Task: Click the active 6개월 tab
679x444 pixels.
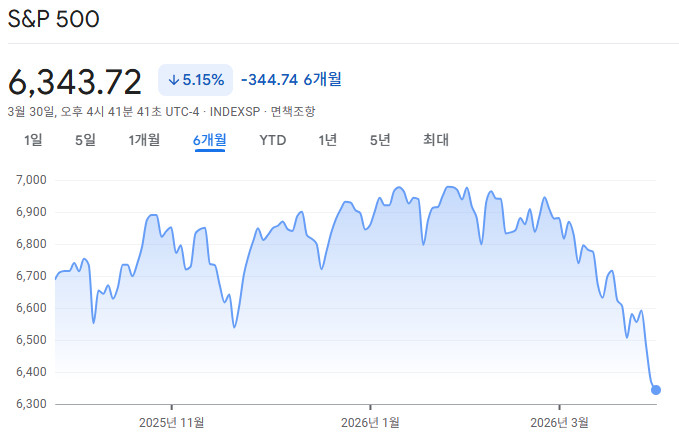Action: (209, 140)
